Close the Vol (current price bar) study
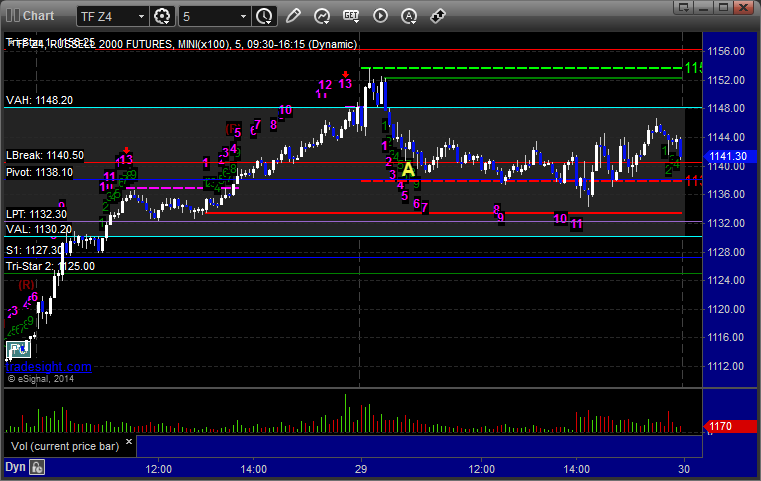The width and height of the screenshot is (761, 481). pos(129,442)
